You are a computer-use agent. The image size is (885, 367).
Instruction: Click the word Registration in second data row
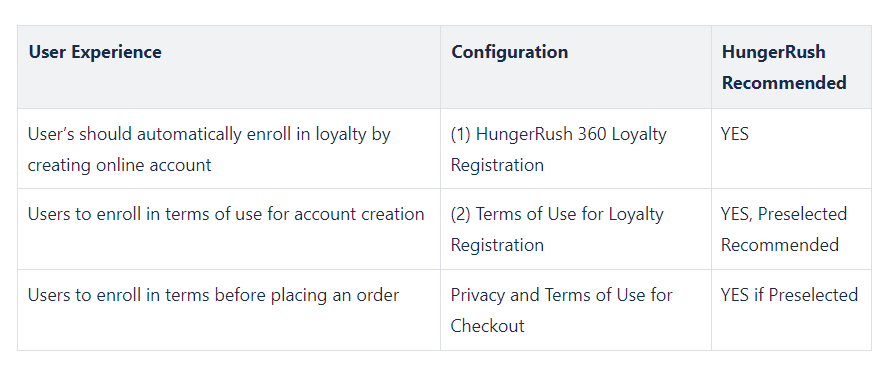tap(497, 245)
